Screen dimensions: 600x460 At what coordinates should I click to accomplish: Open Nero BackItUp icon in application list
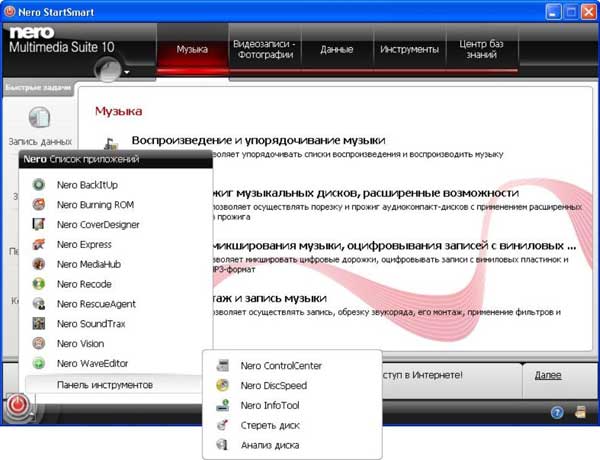coord(39,185)
